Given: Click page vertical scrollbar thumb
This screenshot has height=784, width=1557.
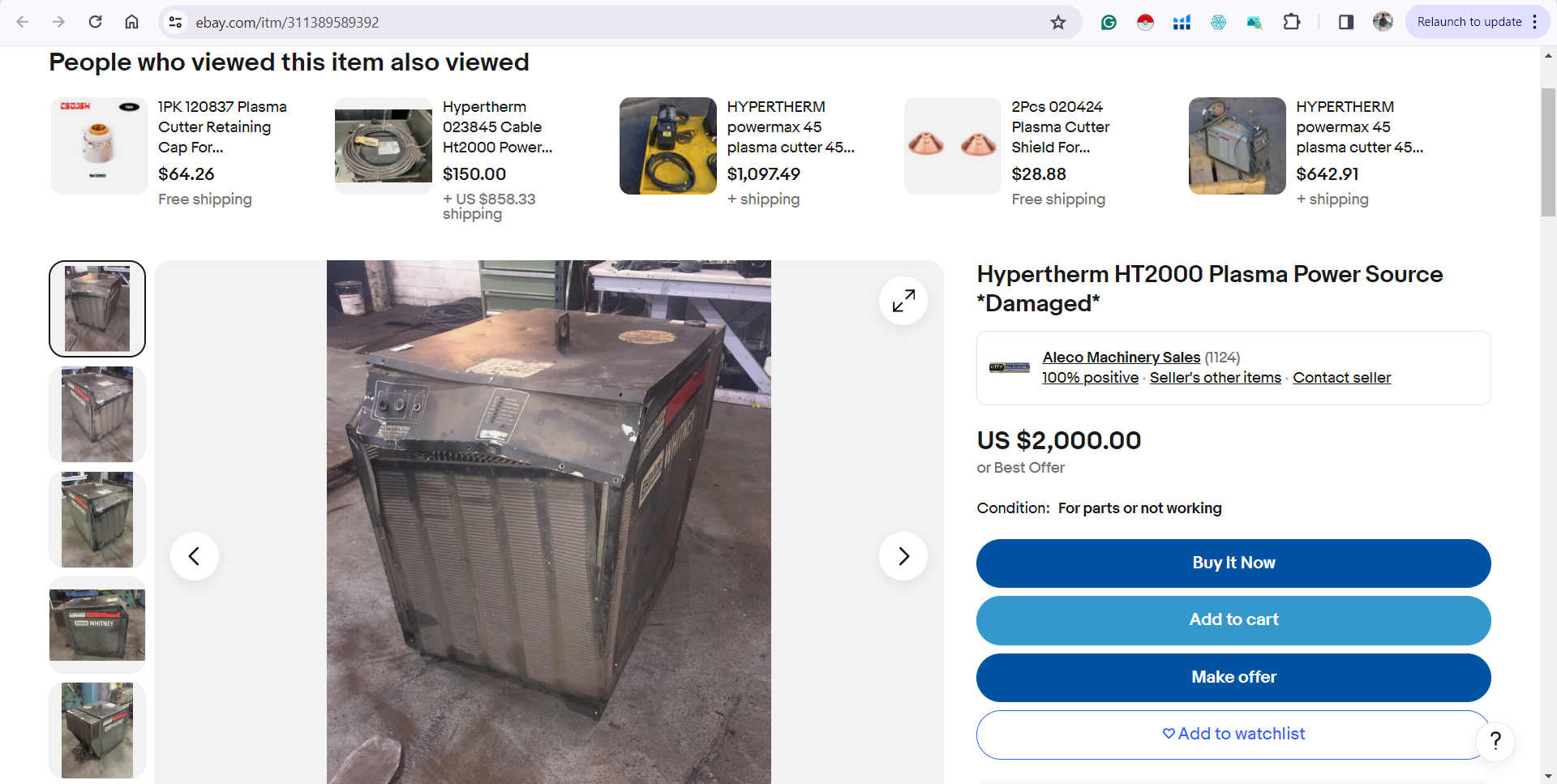Looking at the screenshot, I should tap(1548, 152).
